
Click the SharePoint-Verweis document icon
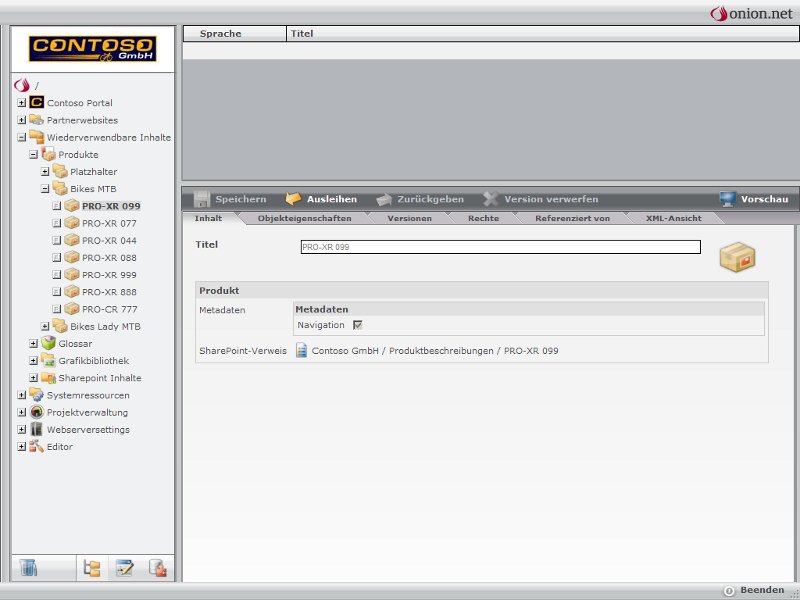[301, 351]
